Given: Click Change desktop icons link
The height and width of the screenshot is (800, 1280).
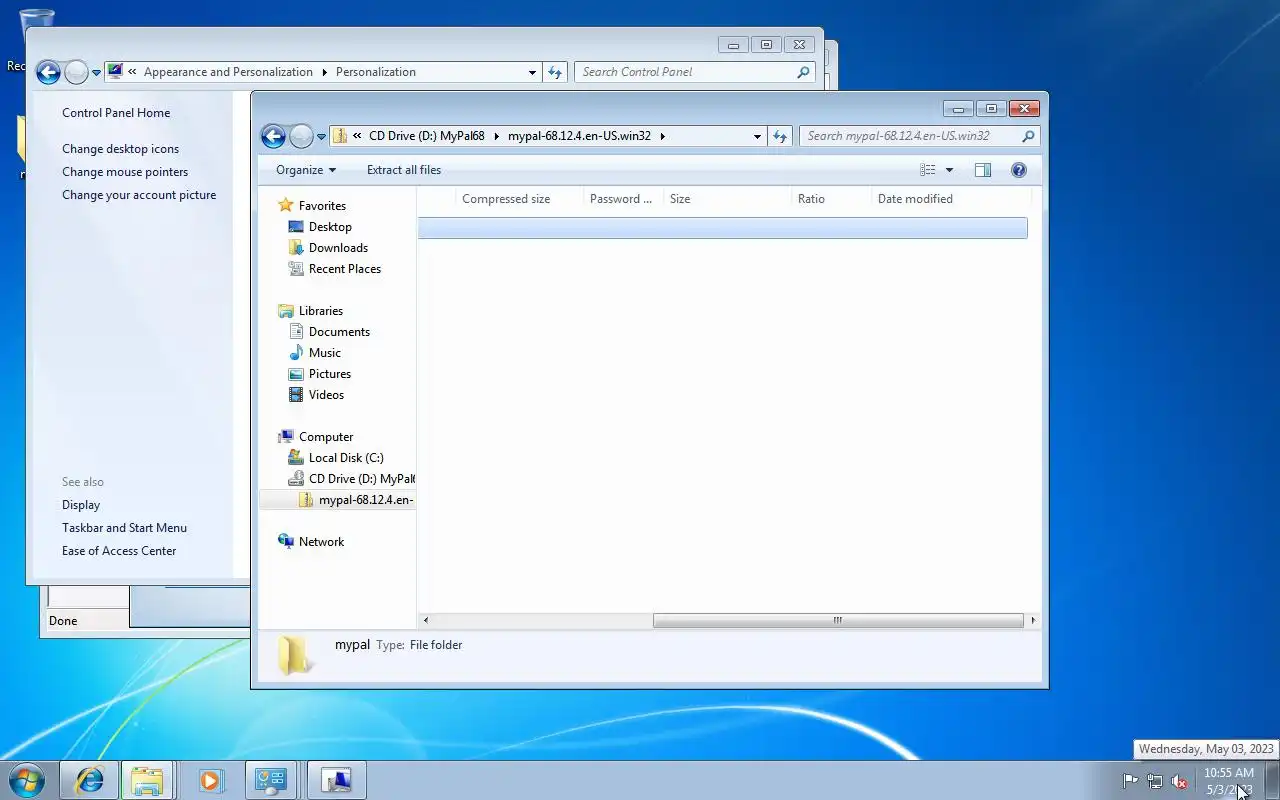Looking at the screenshot, I should (x=121, y=149).
